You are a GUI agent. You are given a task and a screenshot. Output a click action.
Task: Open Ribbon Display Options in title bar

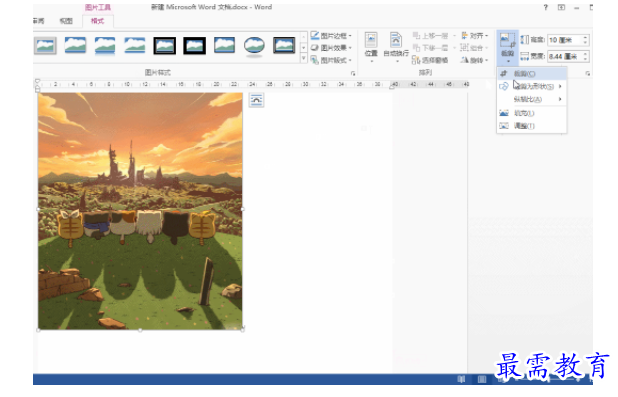click(561, 7)
